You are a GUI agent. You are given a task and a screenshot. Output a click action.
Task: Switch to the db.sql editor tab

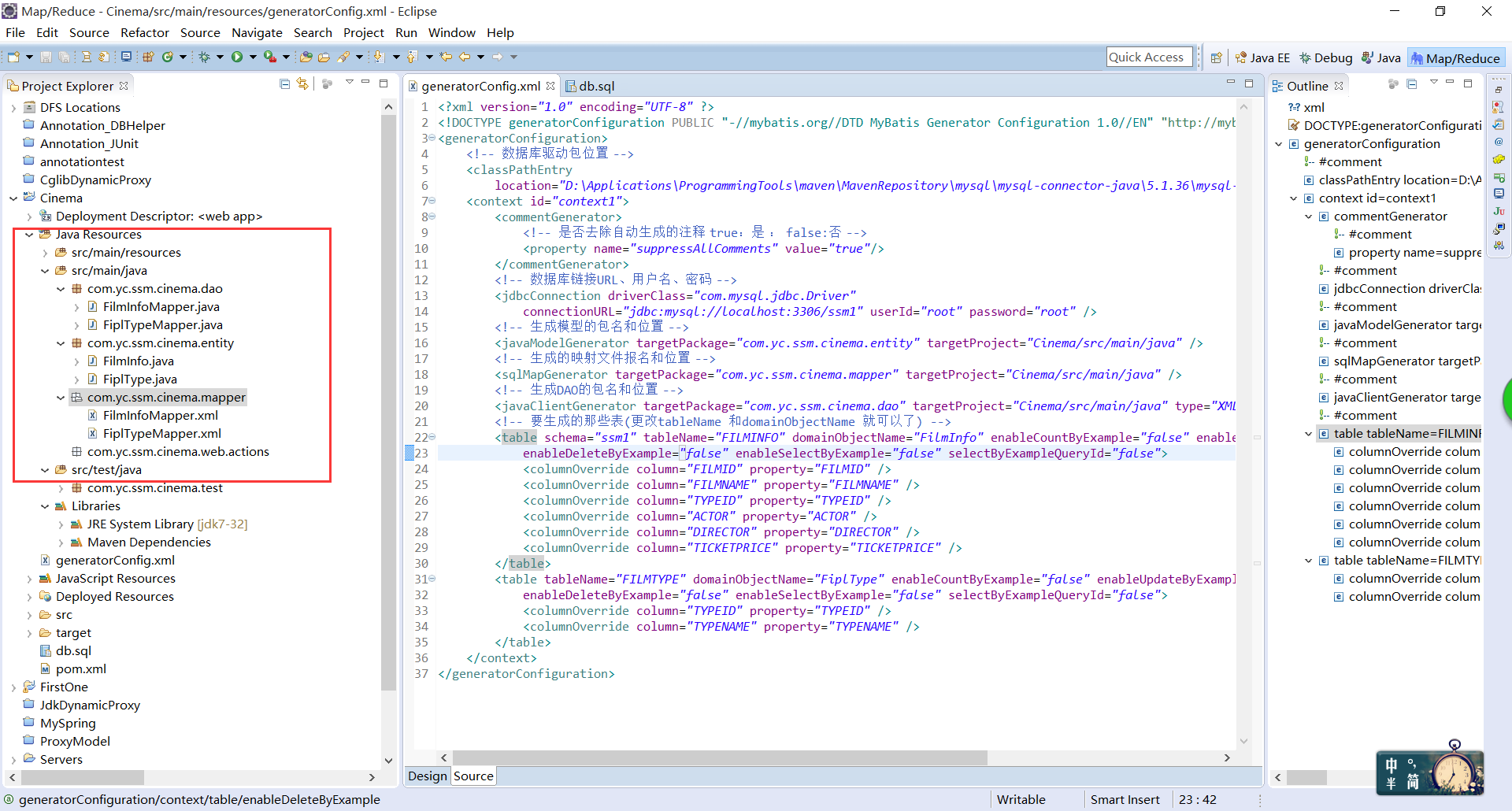pos(591,86)
